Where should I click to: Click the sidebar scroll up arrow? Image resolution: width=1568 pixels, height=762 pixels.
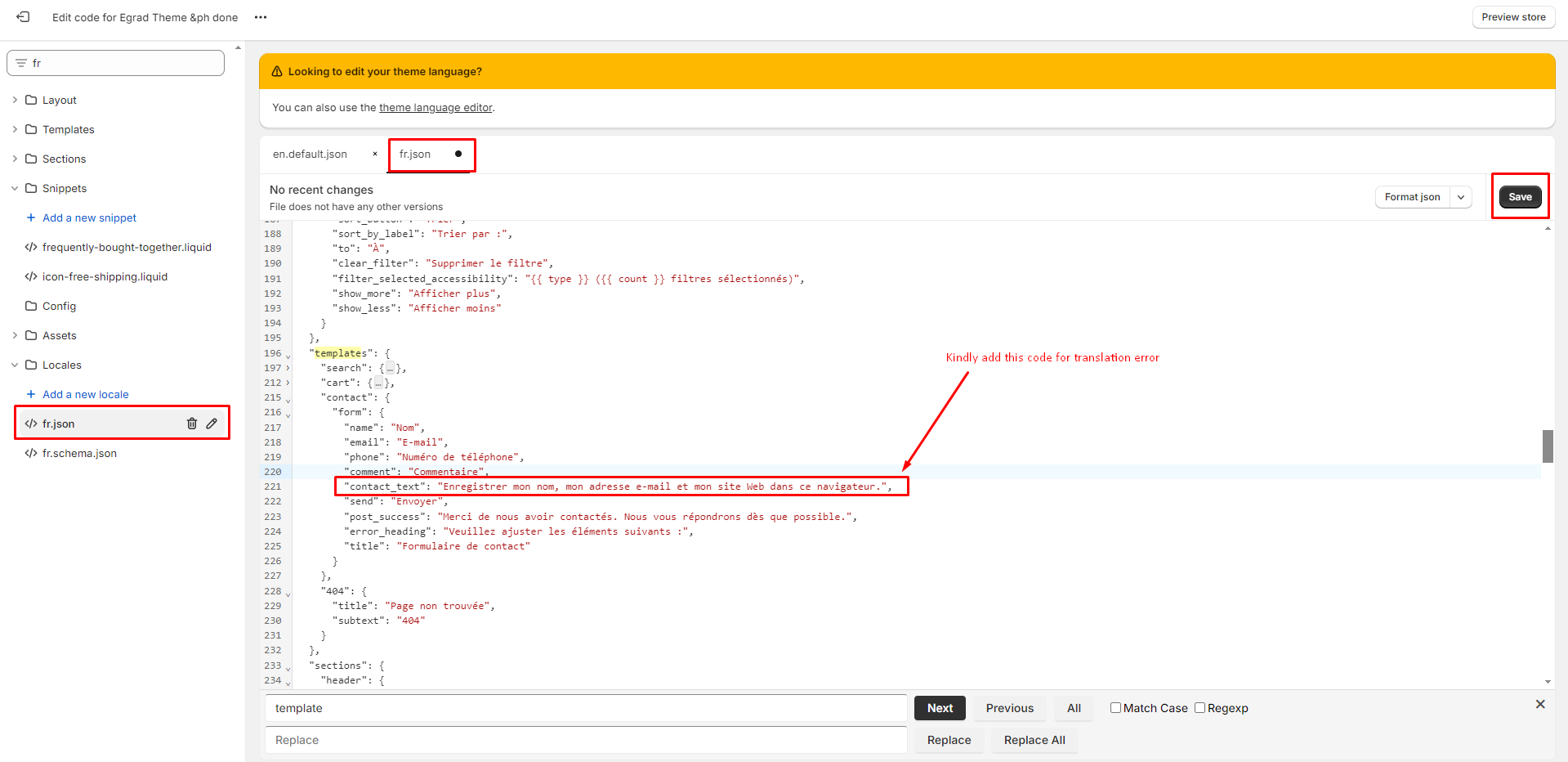238,47
